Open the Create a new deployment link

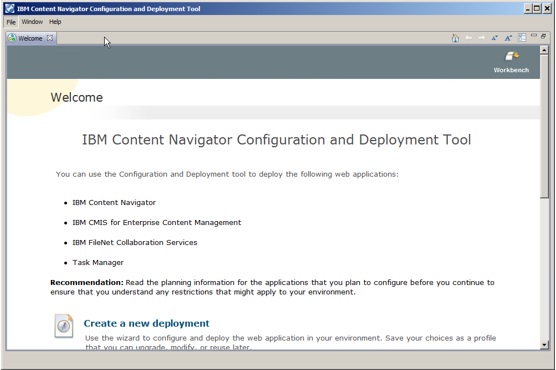pyautogui.click(x=146, y=323)
